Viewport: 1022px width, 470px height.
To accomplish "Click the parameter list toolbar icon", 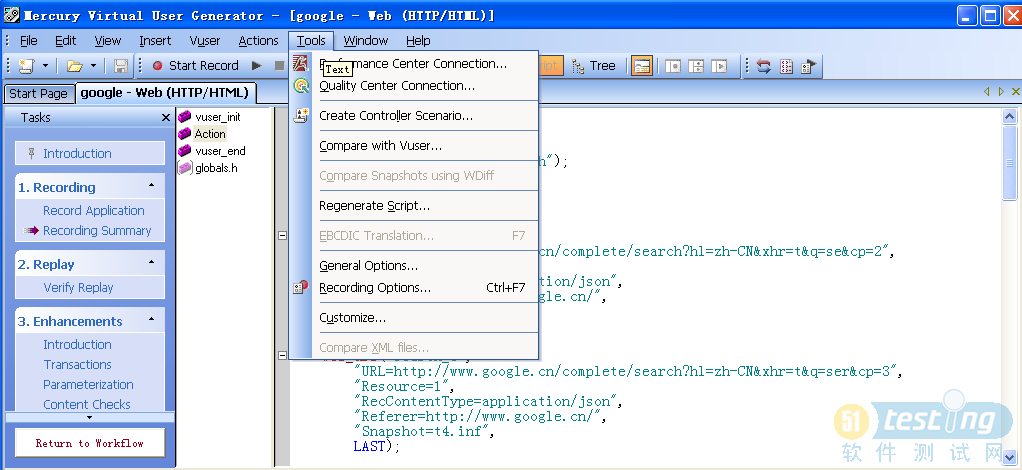I will tap(787, 66).
